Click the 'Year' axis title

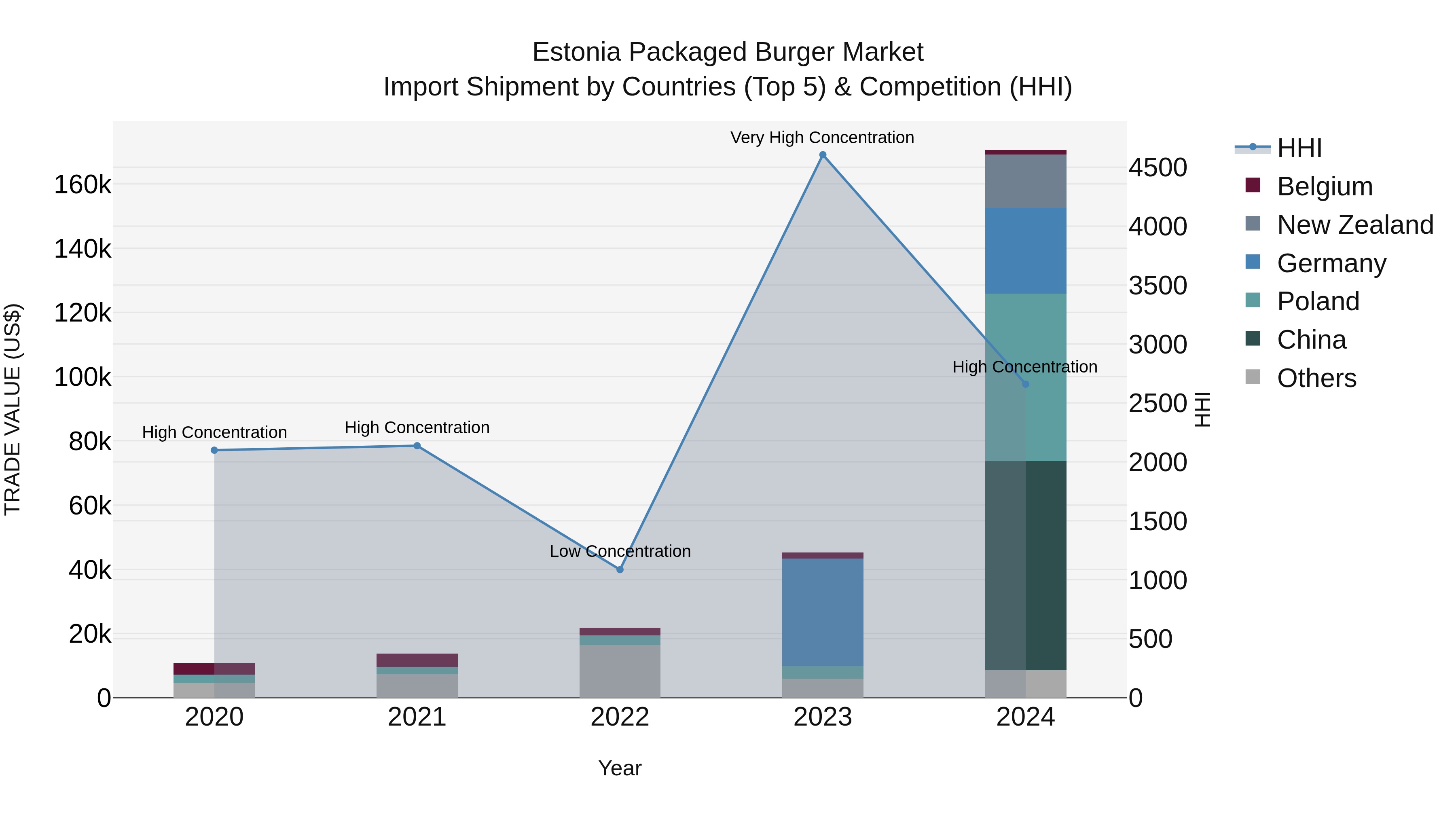pyautogui.click(x=620, y=769)
